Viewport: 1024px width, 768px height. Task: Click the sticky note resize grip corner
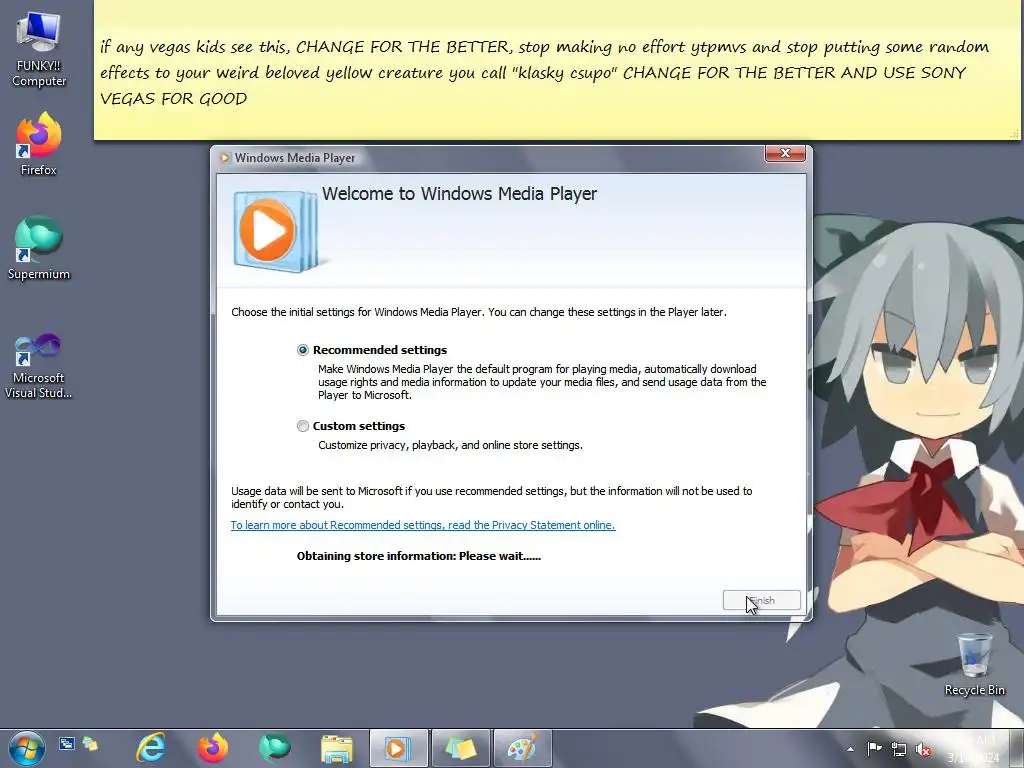click(1014, 134)
